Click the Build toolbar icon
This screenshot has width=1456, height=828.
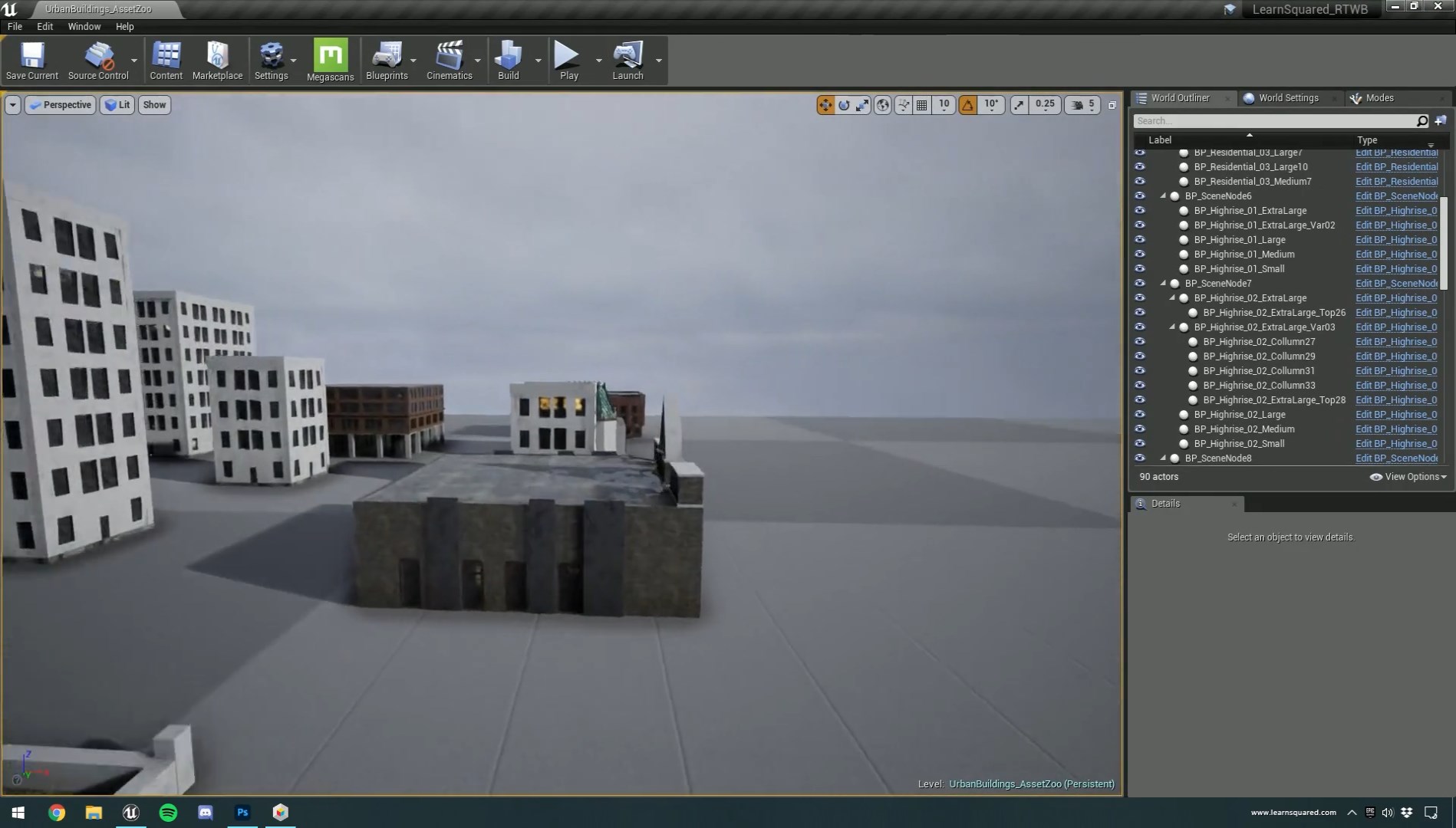point(508,60)
